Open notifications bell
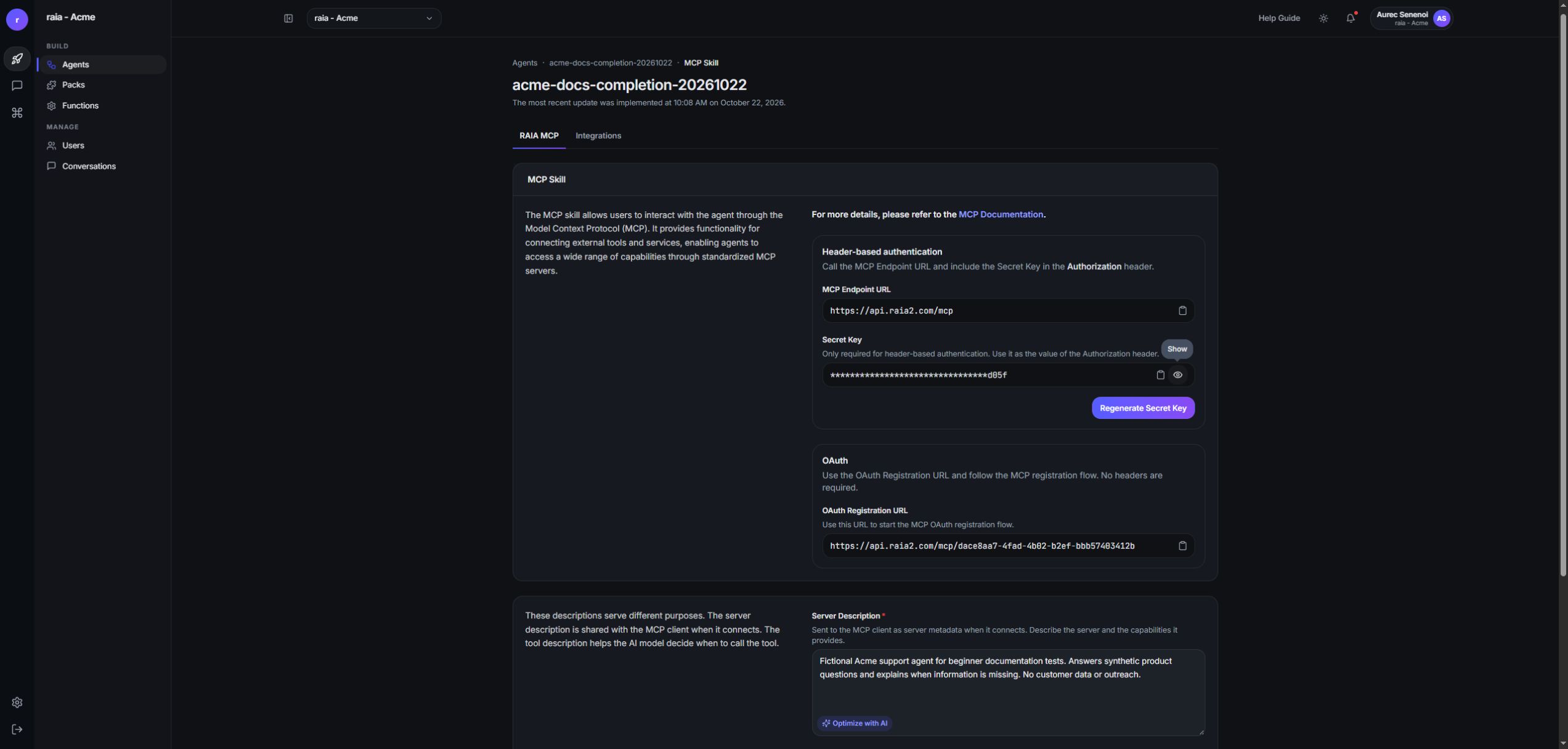The height and width of the screenshot is (749, 1568). coord(1350,18)
